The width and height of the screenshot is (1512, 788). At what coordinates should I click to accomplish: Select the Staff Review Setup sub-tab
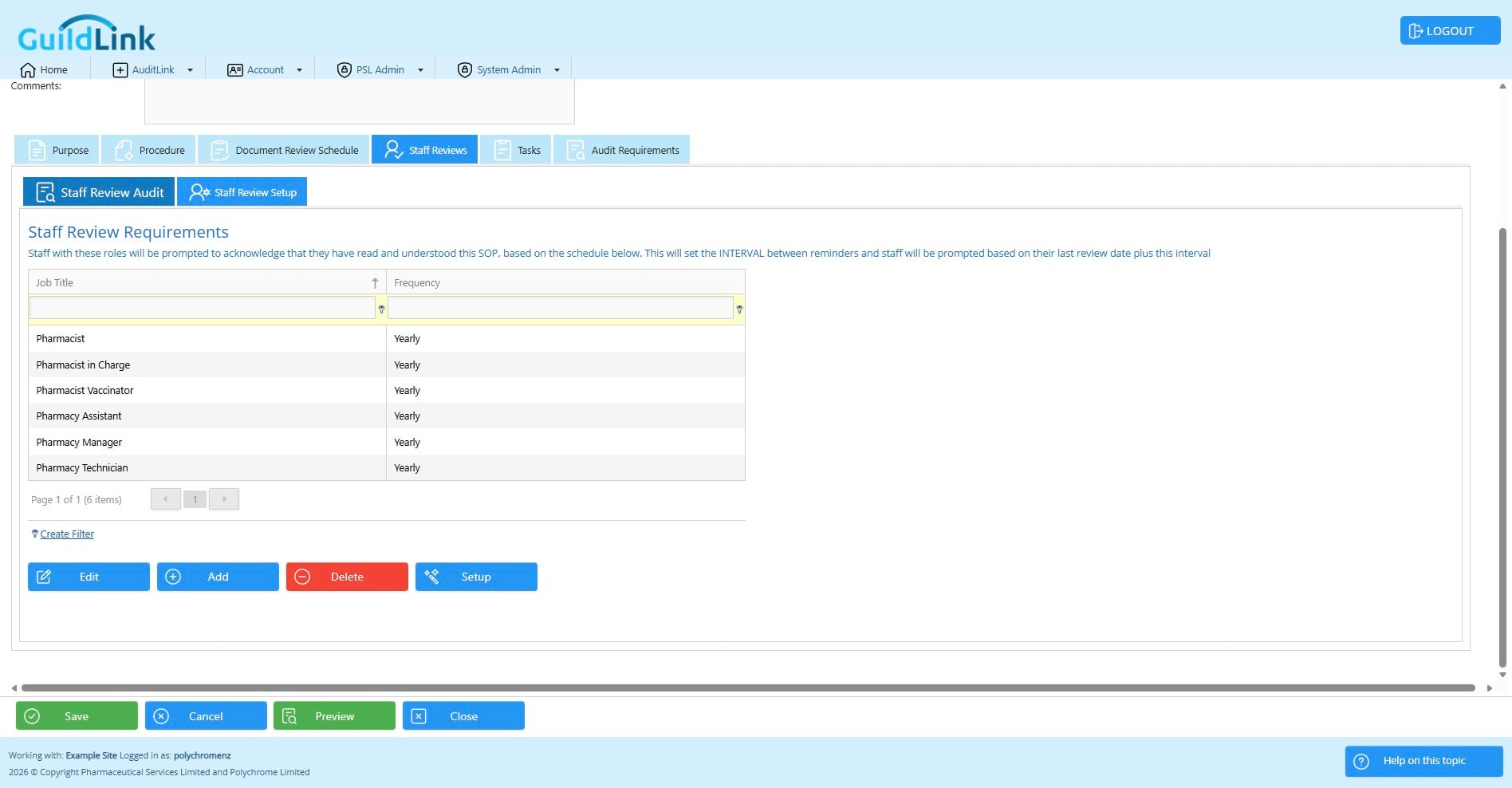pos(242,192)
